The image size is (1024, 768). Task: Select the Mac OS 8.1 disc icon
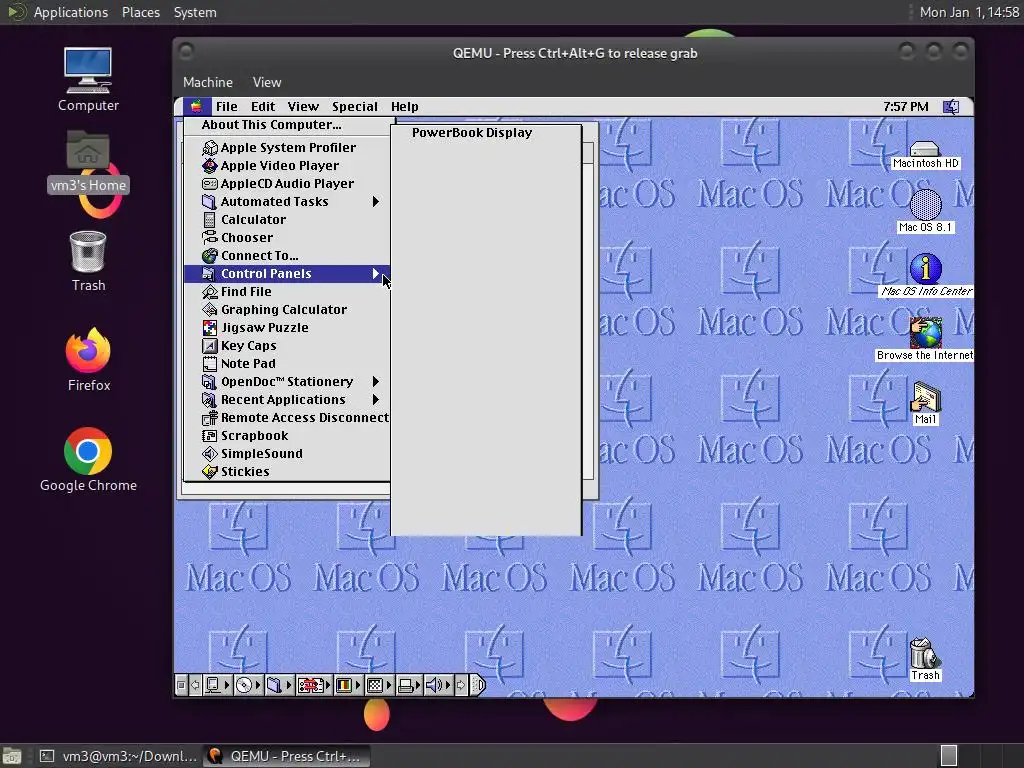925,211
